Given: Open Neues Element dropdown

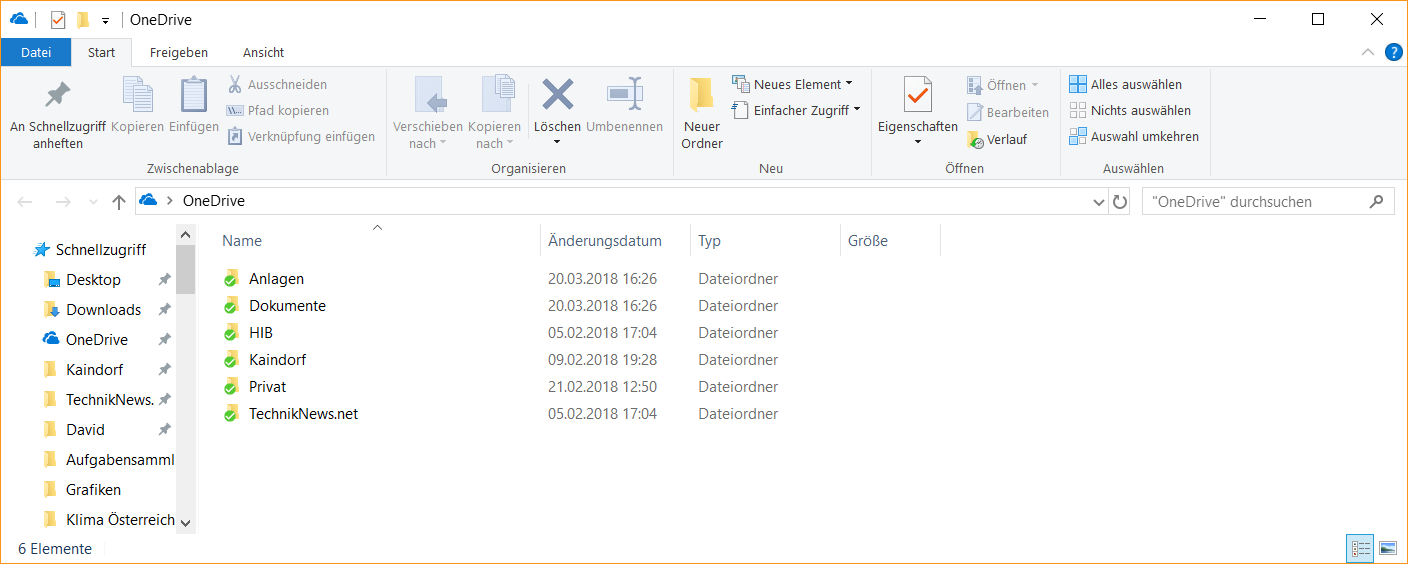Looking at the screenshot, I should click(793, 85).
